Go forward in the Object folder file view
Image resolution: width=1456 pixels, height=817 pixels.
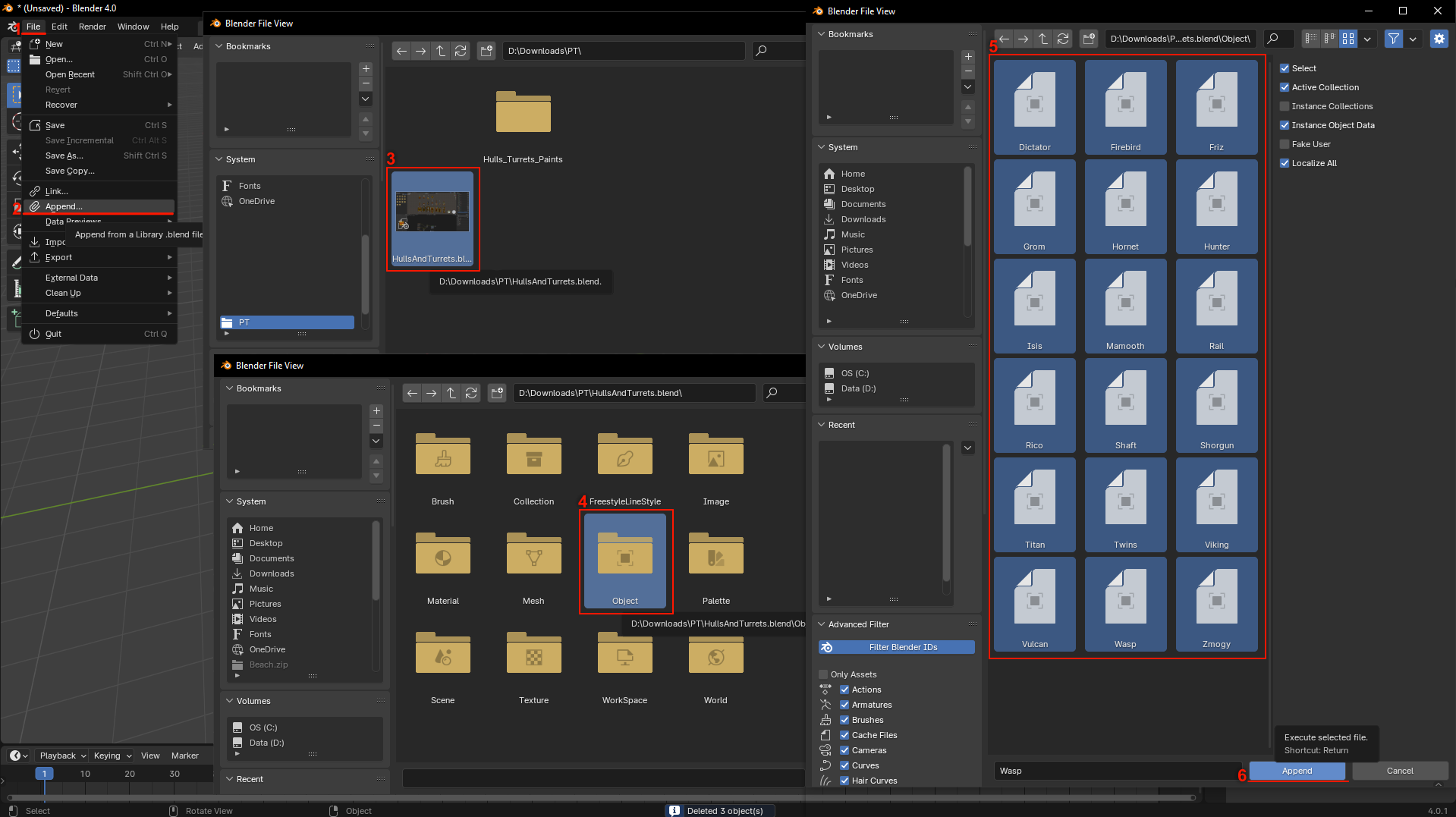(x=1024, y=39)
